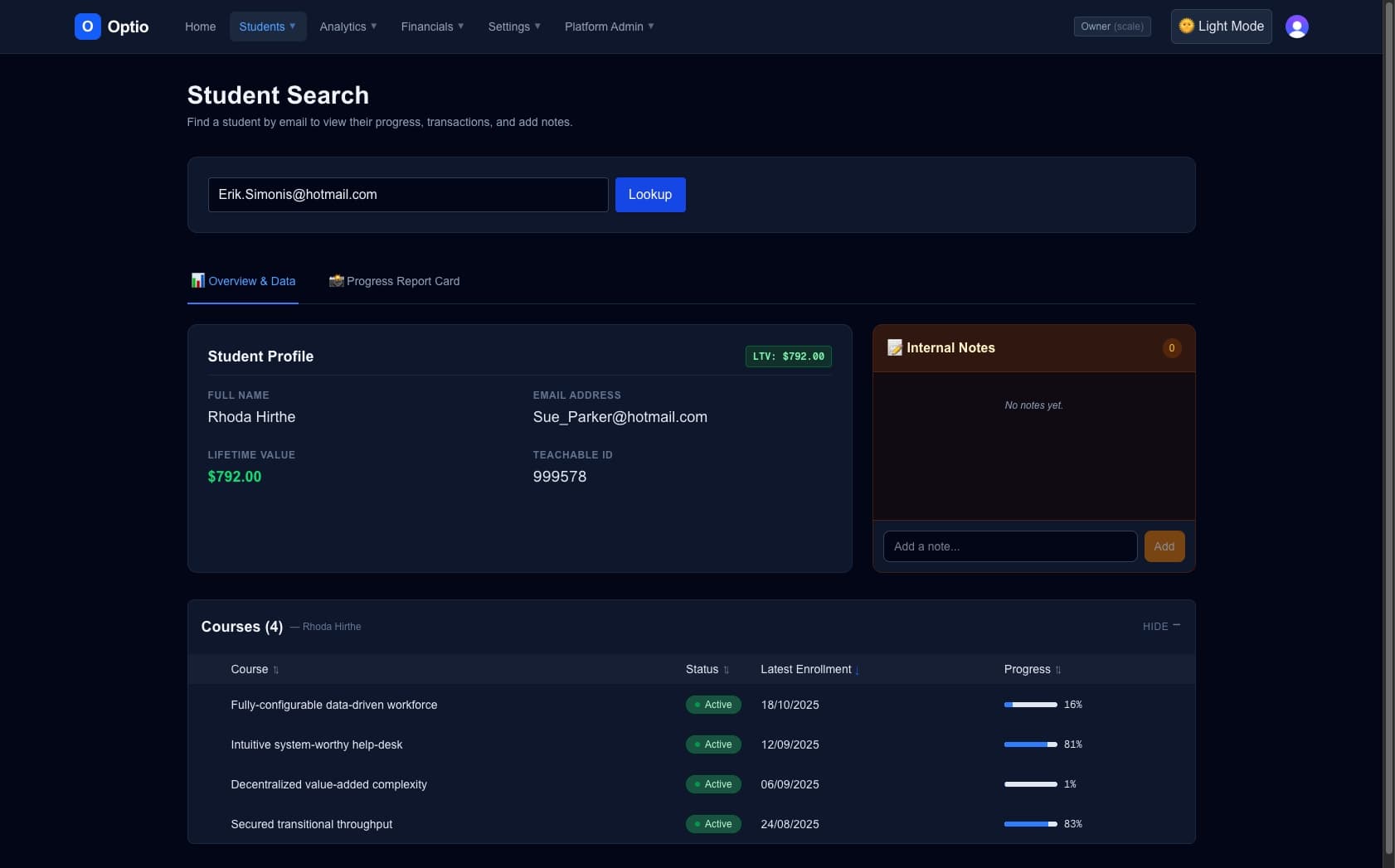Click the Add a note input field
The height and width of the screenshot is (868, 1395).
click(1009, 546)
